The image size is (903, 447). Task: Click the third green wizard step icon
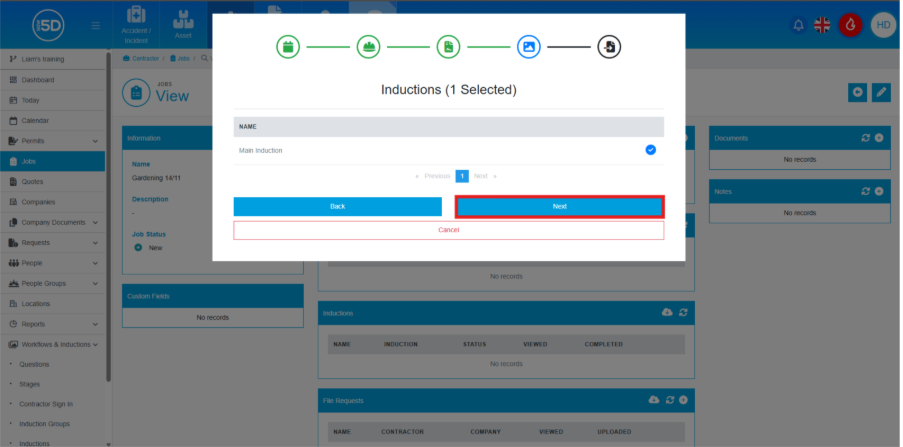[448, 46]
